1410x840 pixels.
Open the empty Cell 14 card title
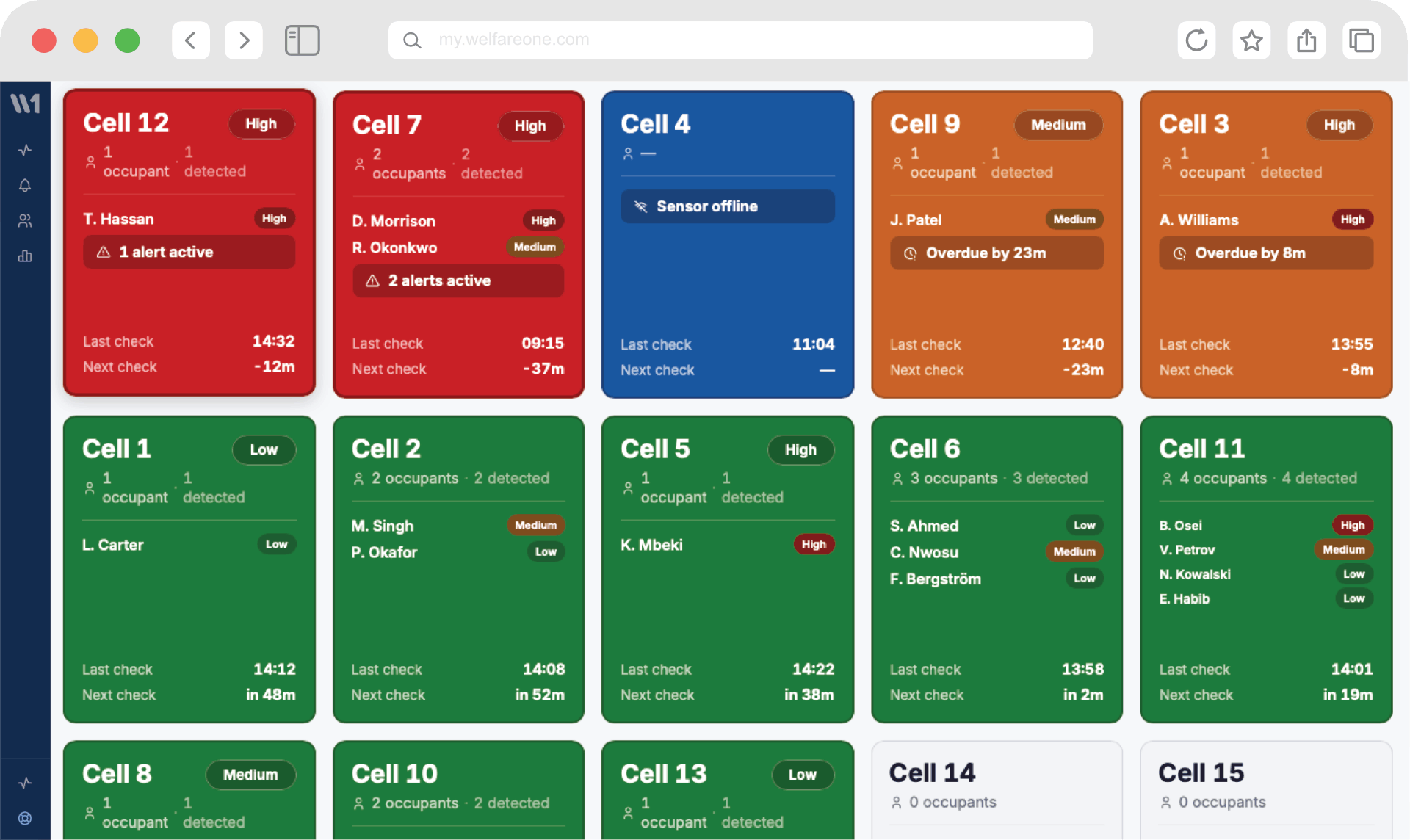pos(933,773)
